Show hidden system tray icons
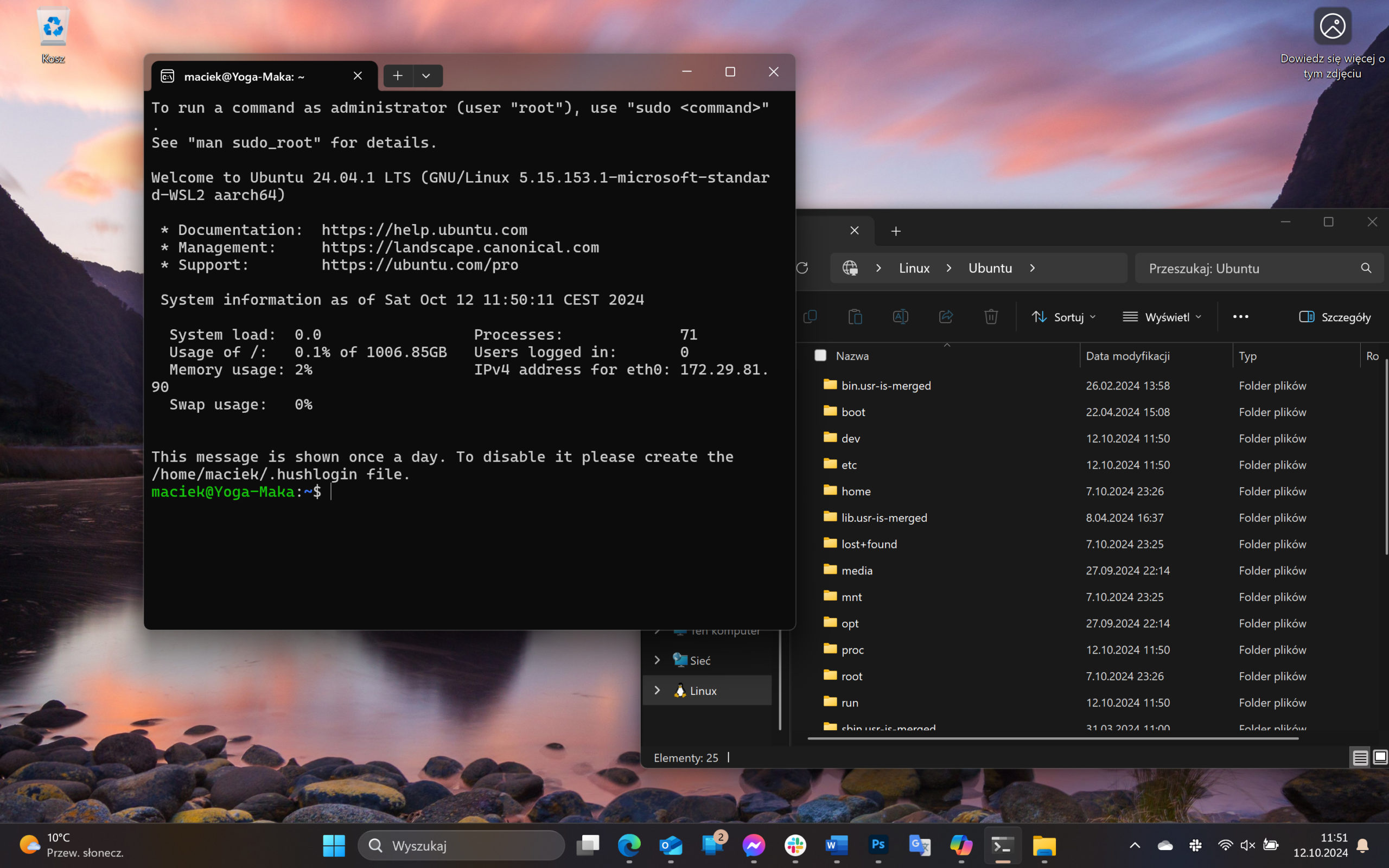This screenshot has height=868, width=1389. pos(1135,845)
